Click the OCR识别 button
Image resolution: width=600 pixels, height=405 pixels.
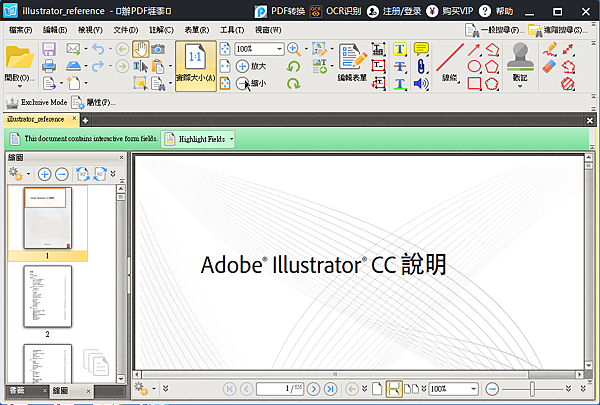click(x=335, y=11)
